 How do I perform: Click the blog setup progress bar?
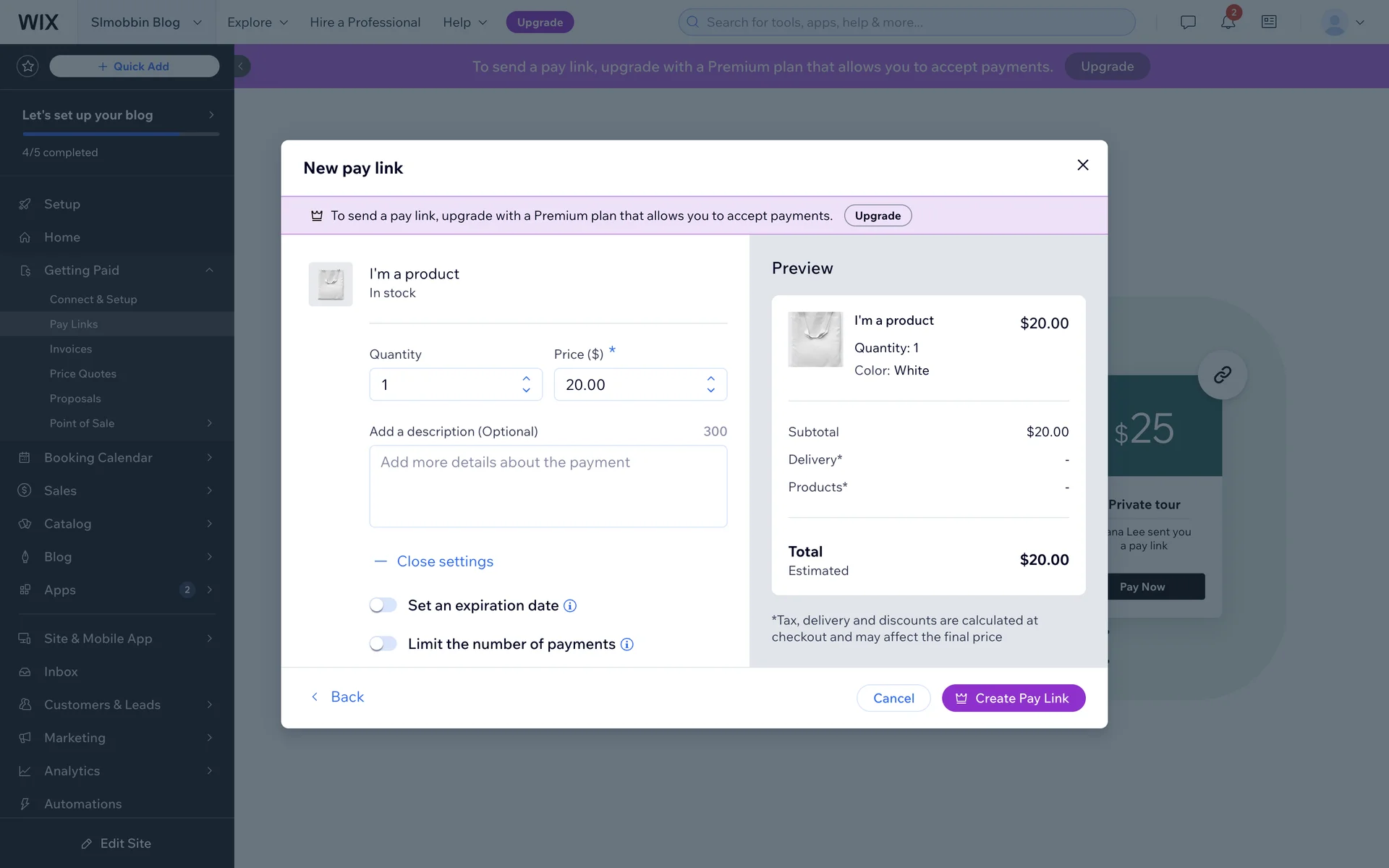pyautogui.click(x=121, y=134)
